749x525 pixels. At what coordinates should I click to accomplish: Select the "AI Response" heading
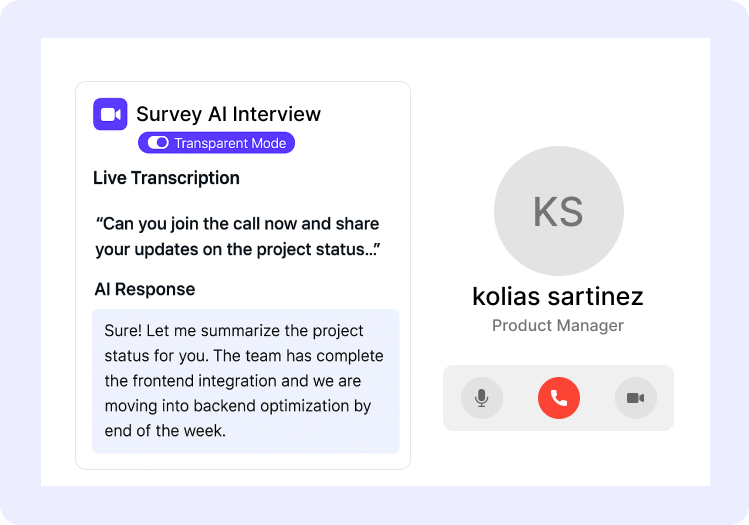tap(144, 289)
